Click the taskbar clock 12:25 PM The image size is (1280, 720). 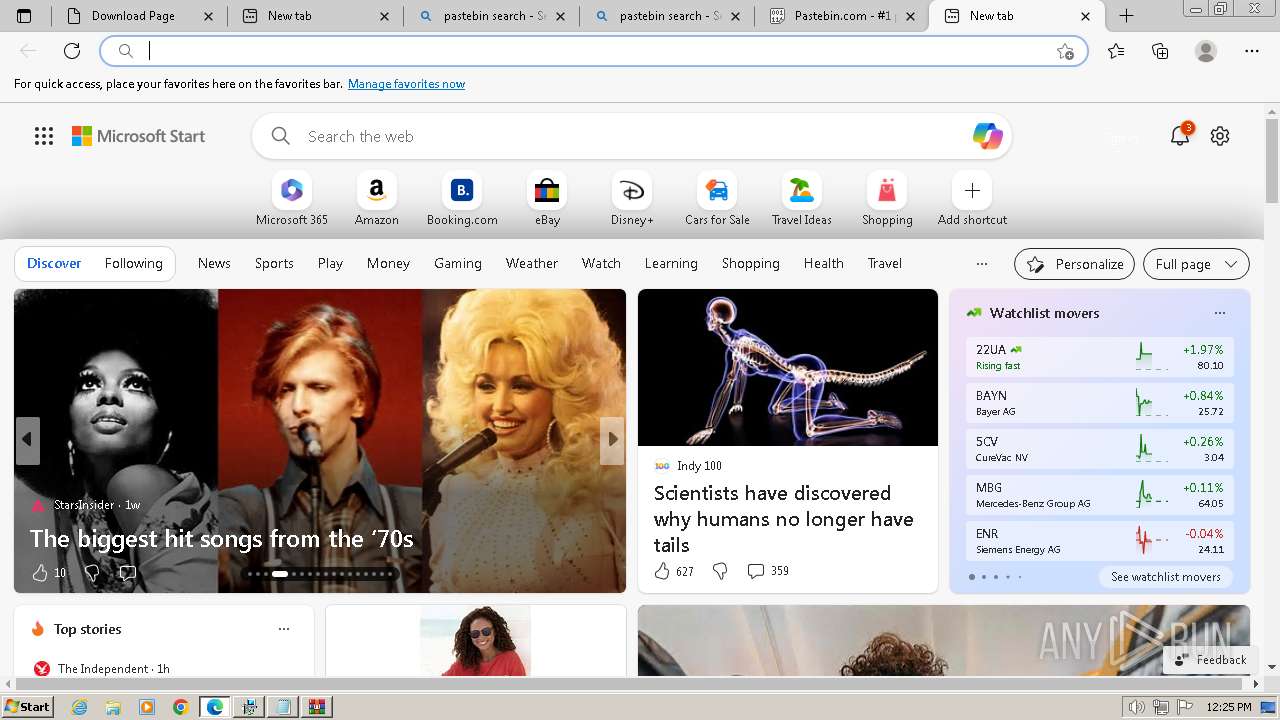tap(1229, 707)
